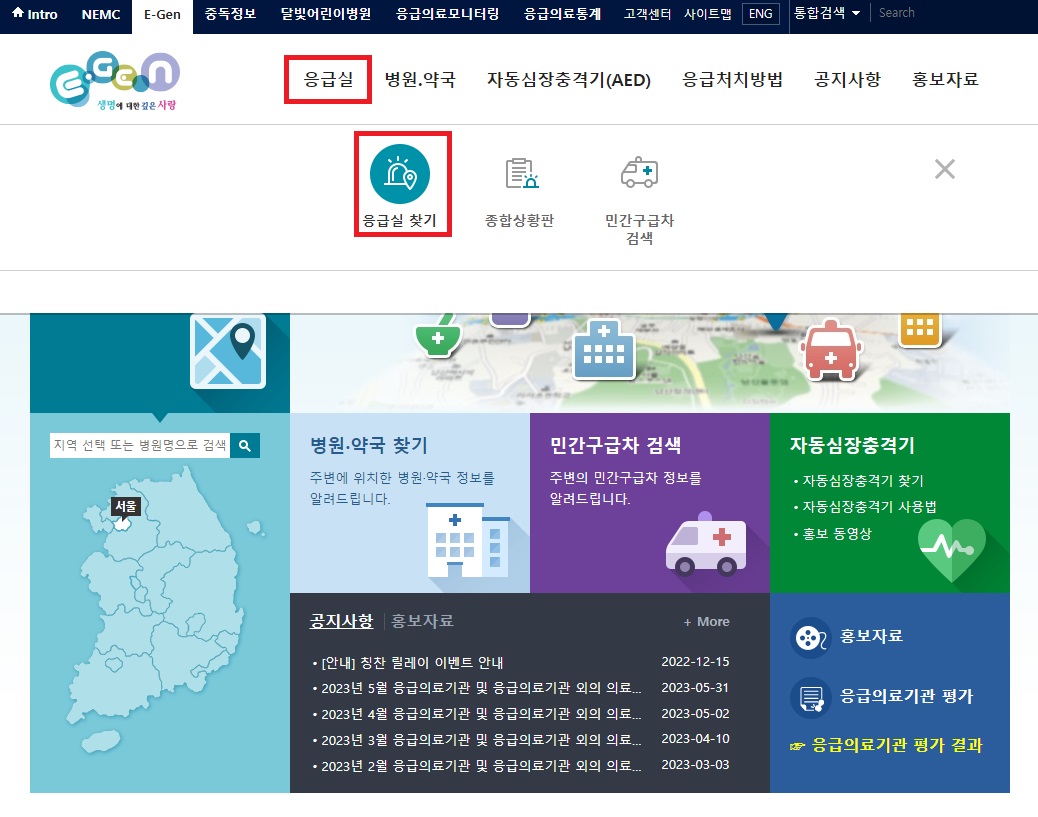The height and width of the screenshot is (817, 1038).
Task: Click the magnifier icon on map search bar
Action: point(245,445)
